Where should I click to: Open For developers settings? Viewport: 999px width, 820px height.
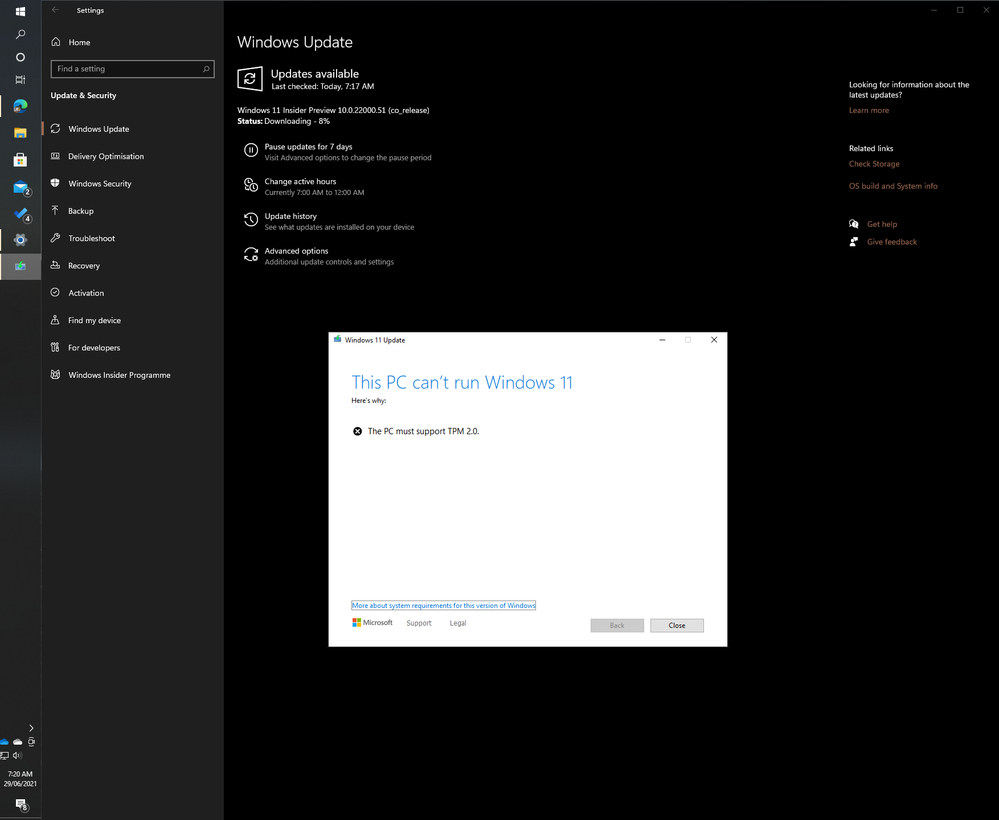point(133,348)
